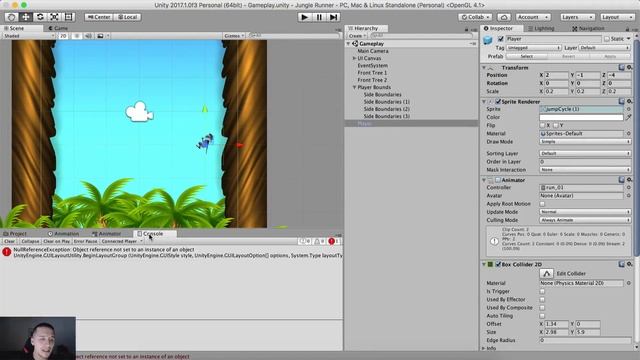The width and height of the screenshot is (640, 360).
Task: Enable Flip X checkbox
Action: pos(542,125)
